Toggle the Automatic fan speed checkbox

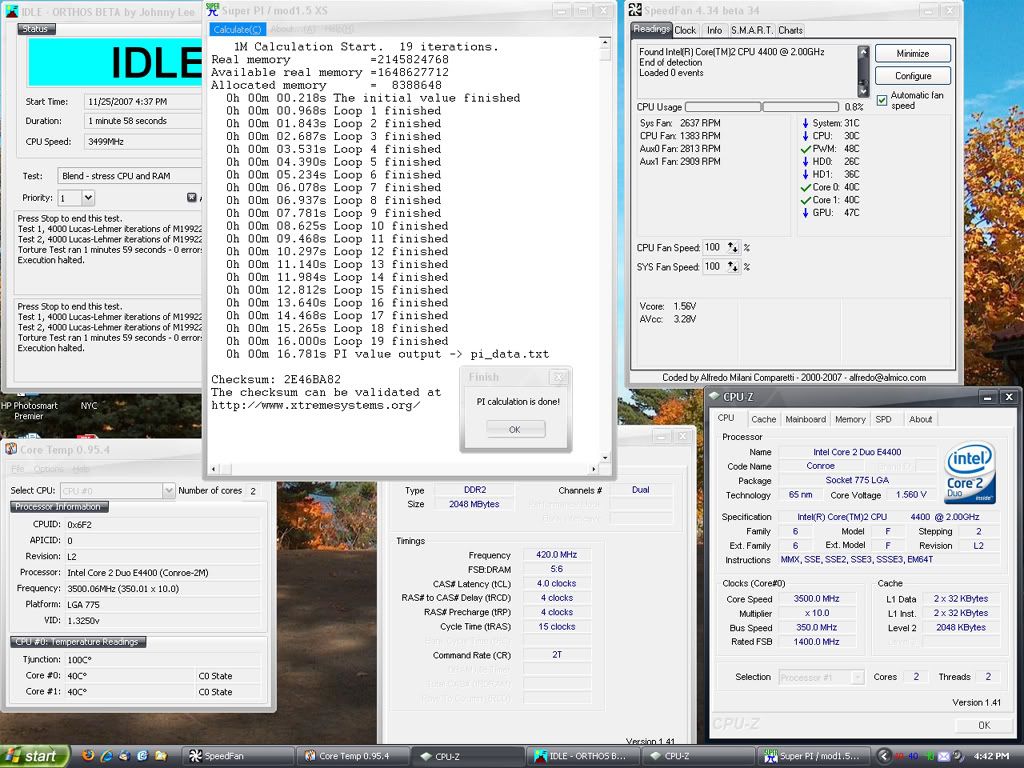[882, 101]
